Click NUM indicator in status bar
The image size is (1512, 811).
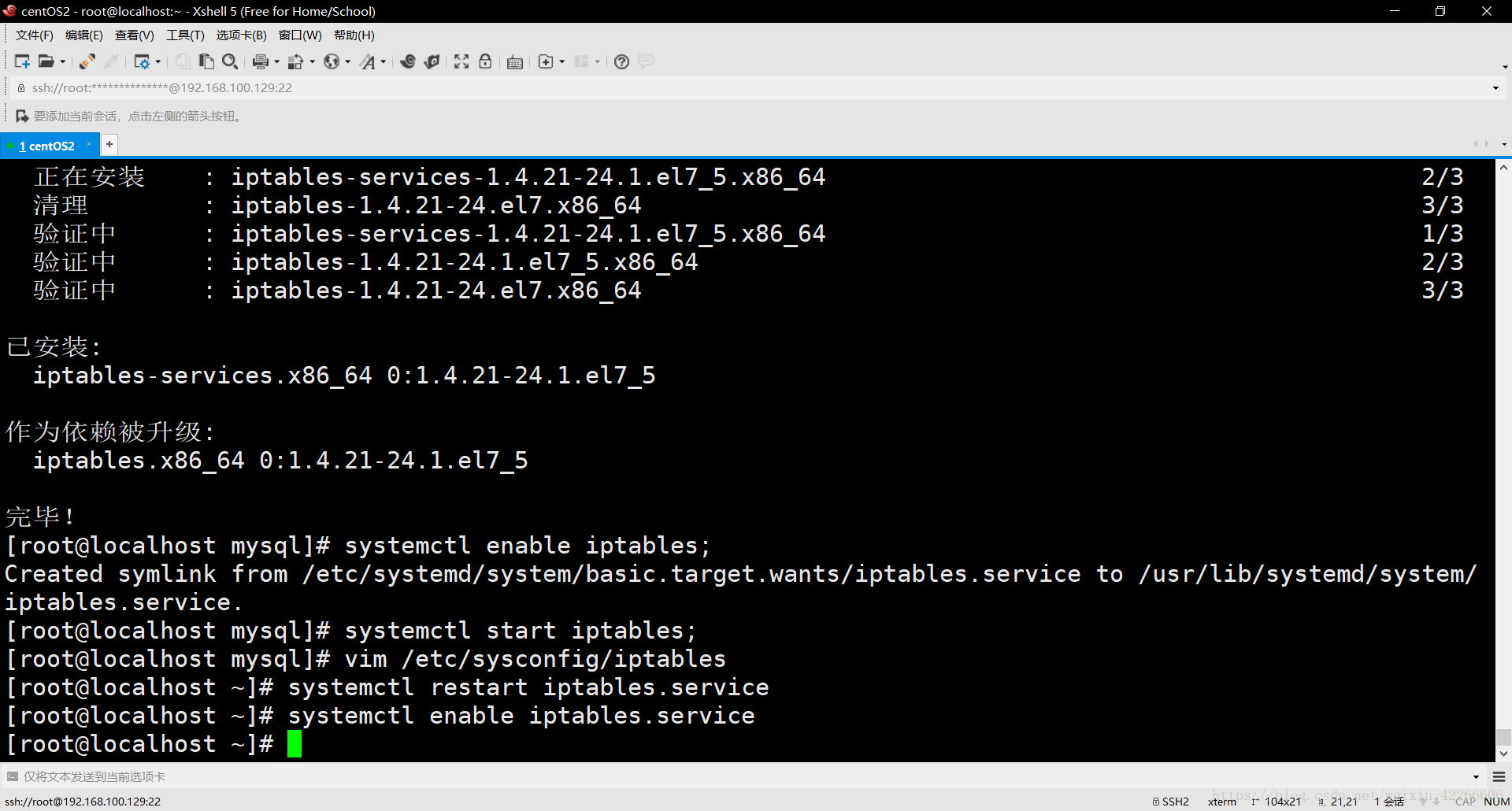click(x=1496, y=802)
